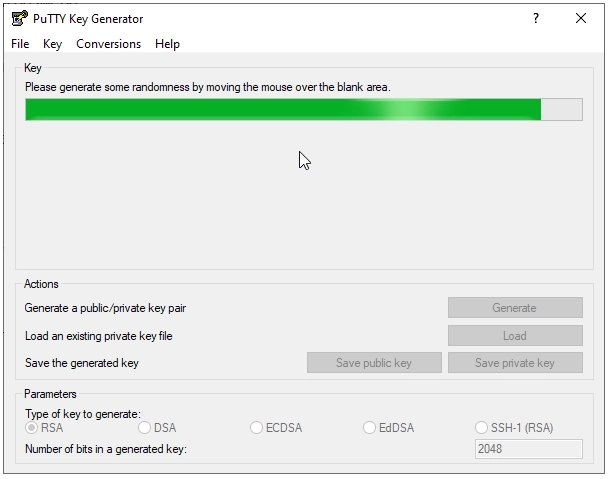Click the number of bits input field
Viewport: 610px width, 479px height.
click(528, 449)
